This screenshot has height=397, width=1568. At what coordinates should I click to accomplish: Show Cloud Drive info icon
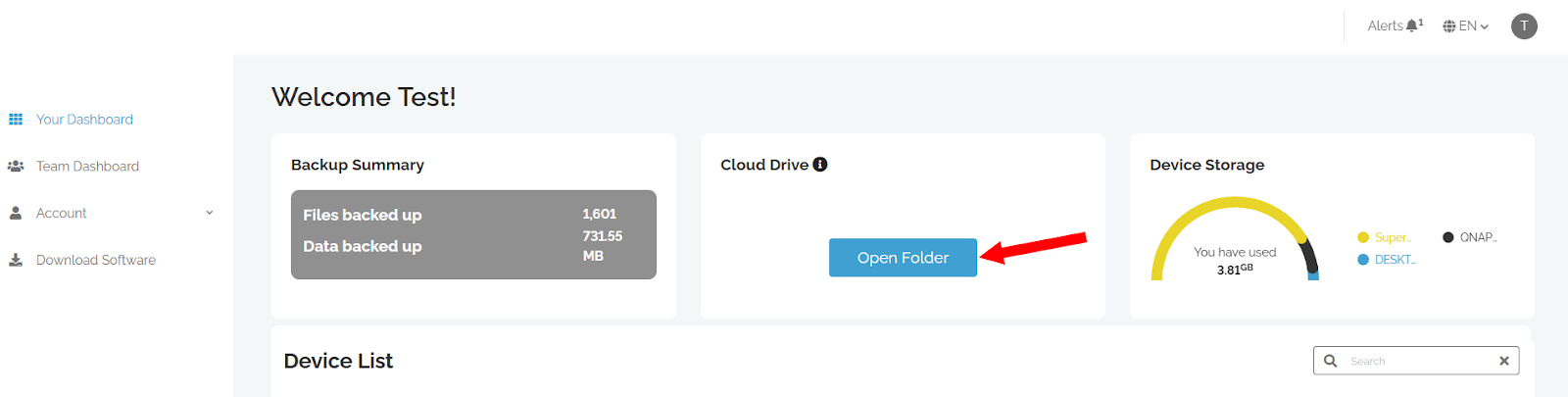click(x=820, y=165)
